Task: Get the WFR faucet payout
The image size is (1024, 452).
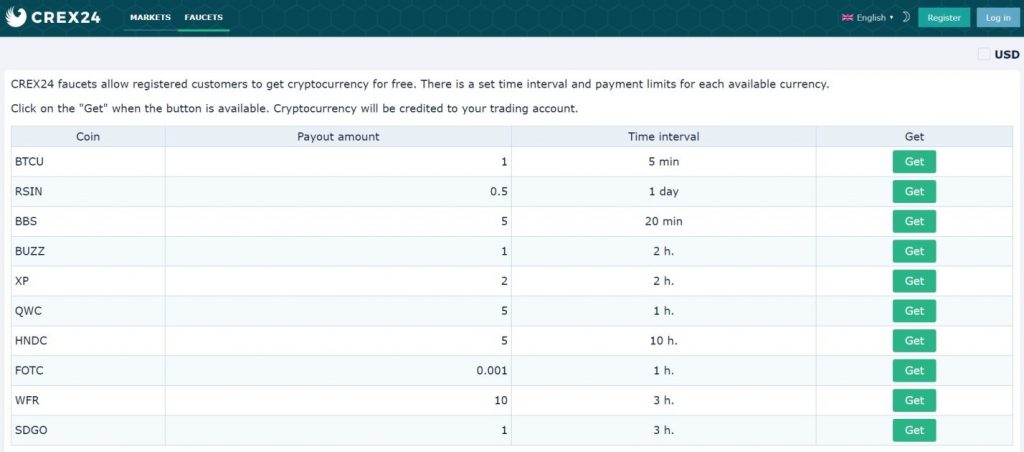Action: [914, 400]
